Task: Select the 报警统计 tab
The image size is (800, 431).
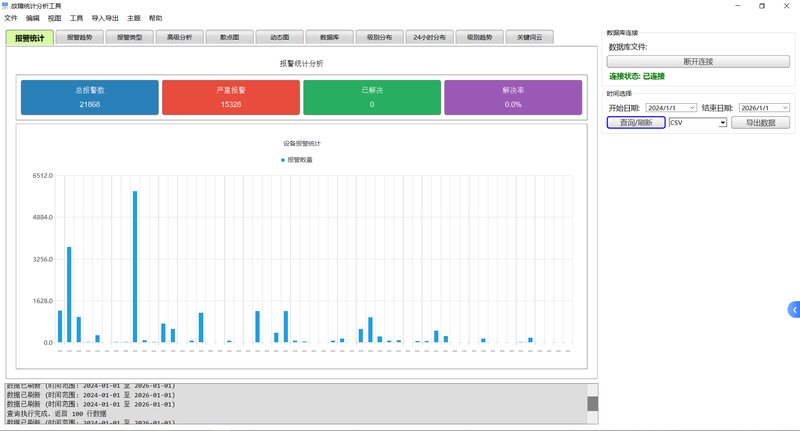Action: [30, 38]
